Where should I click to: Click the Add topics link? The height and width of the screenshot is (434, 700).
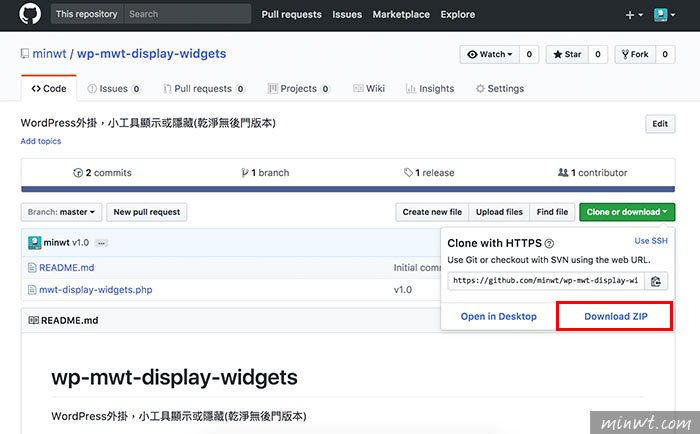click(41, 141)
